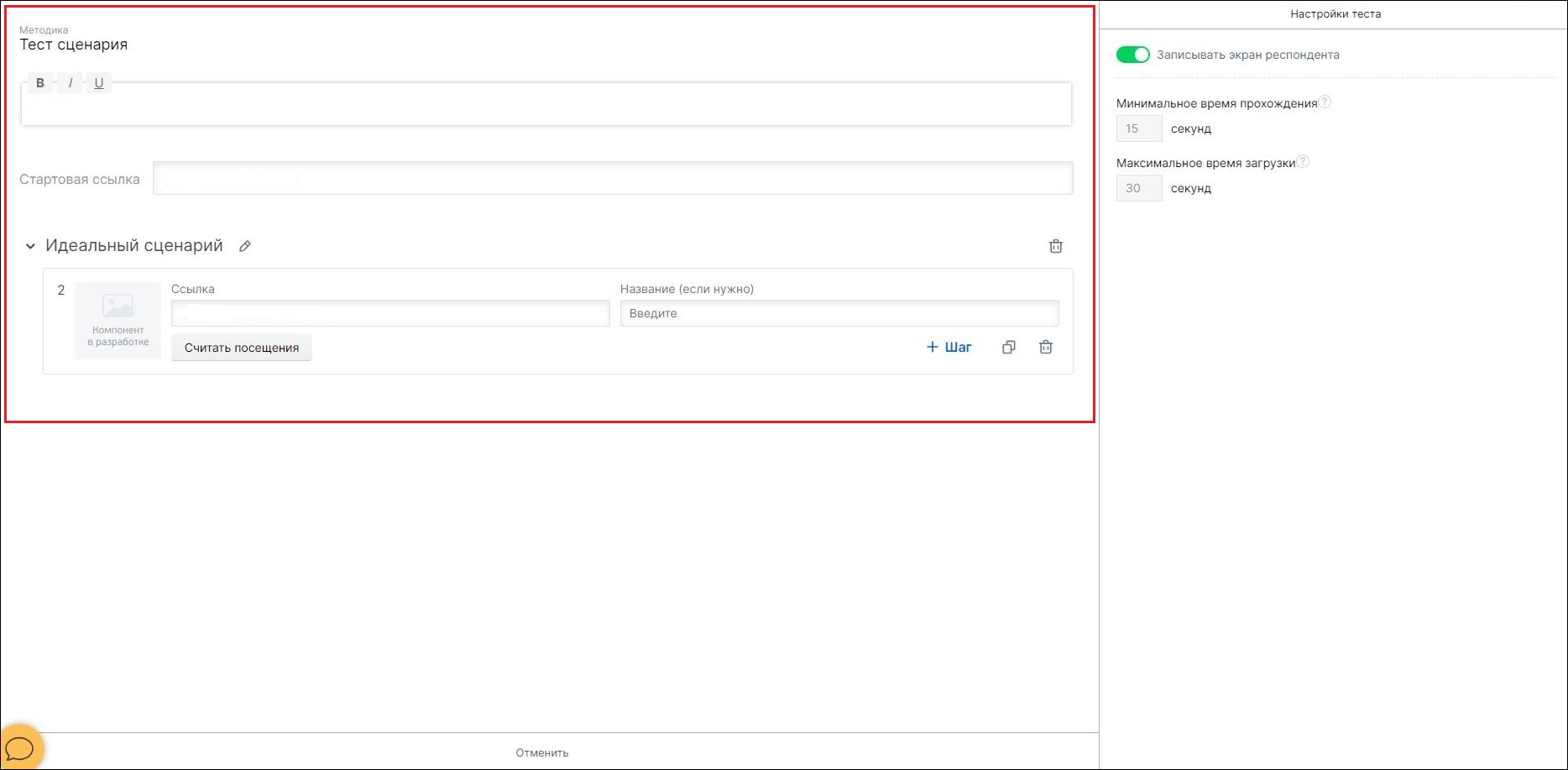Open the Настройки теста panel header
1568x770 pixels.
[x=1335, y=14]
